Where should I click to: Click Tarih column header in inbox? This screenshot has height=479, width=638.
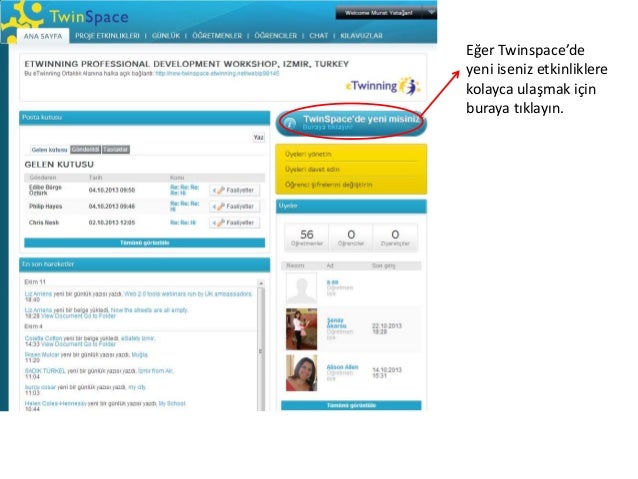[95, 178]
